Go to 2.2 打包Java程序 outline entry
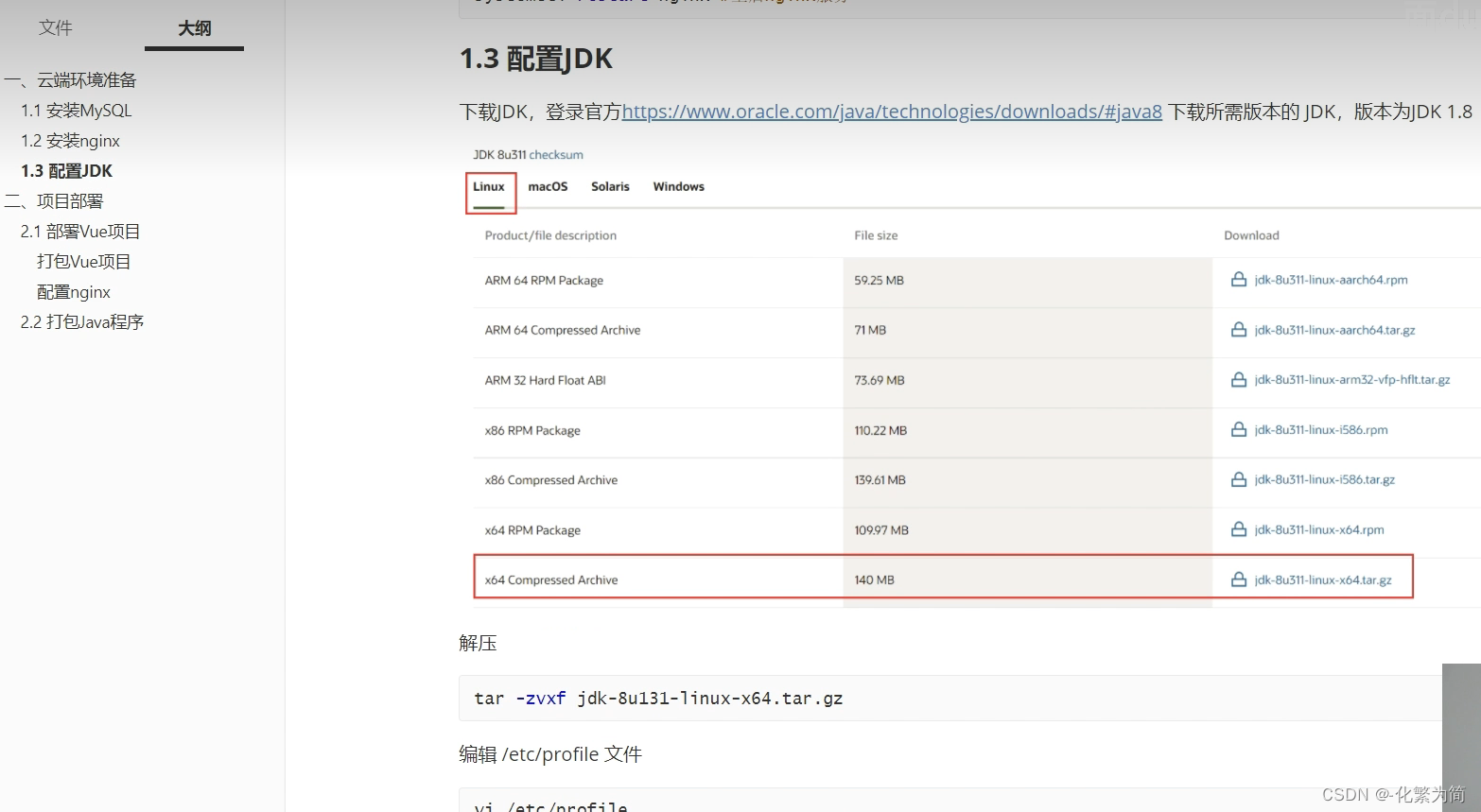Image resolution: width=1481 pixels, height=812 pixels. (x=82, y=322)
